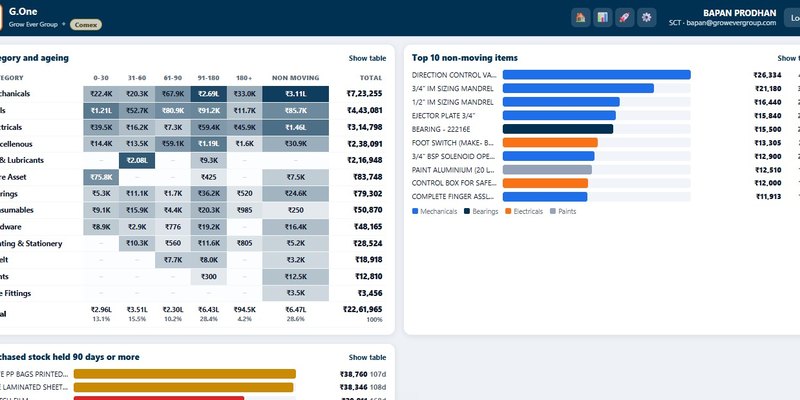The image size is (800, 400).
Task: Select the ₹75.8K heatmap cell
Action: (101, 177)
